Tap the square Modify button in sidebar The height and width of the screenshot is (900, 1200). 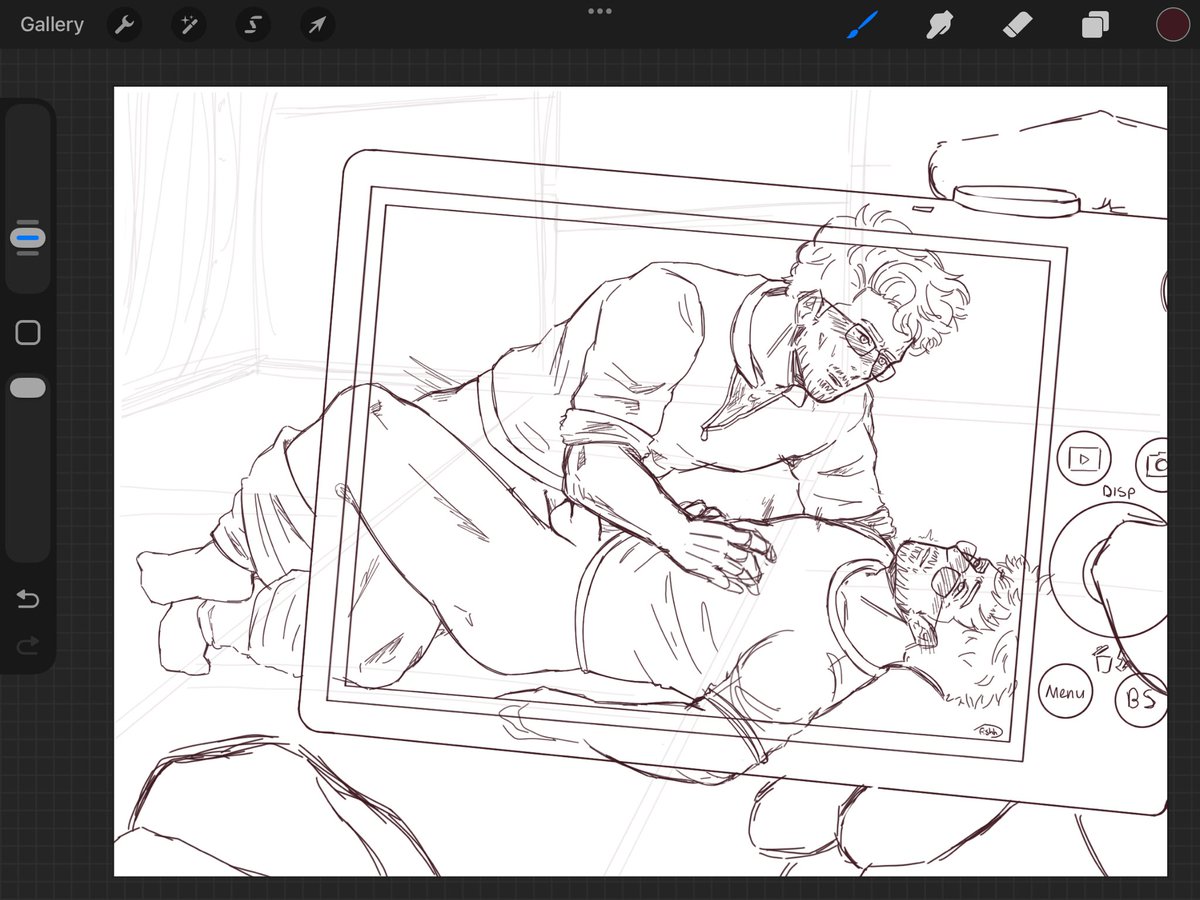(x=28, y=333)
